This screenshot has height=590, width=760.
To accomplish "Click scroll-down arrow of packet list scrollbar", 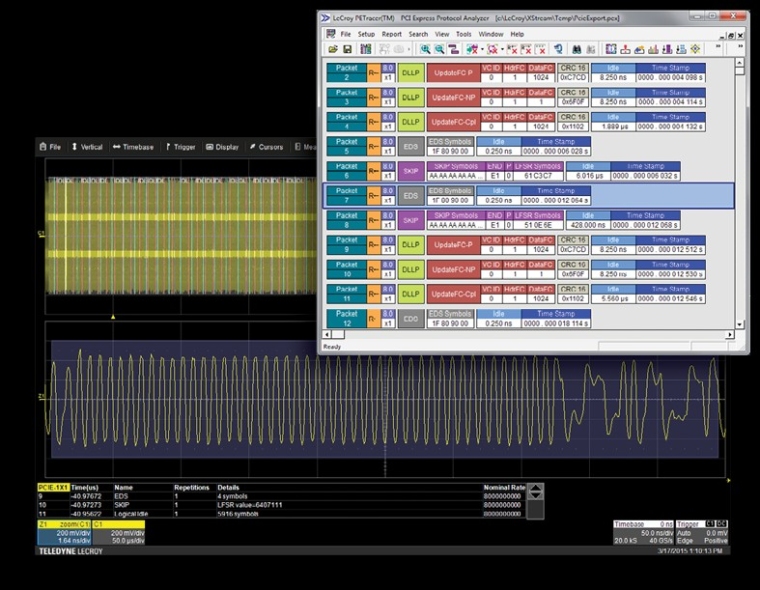I will click(741, 324).
